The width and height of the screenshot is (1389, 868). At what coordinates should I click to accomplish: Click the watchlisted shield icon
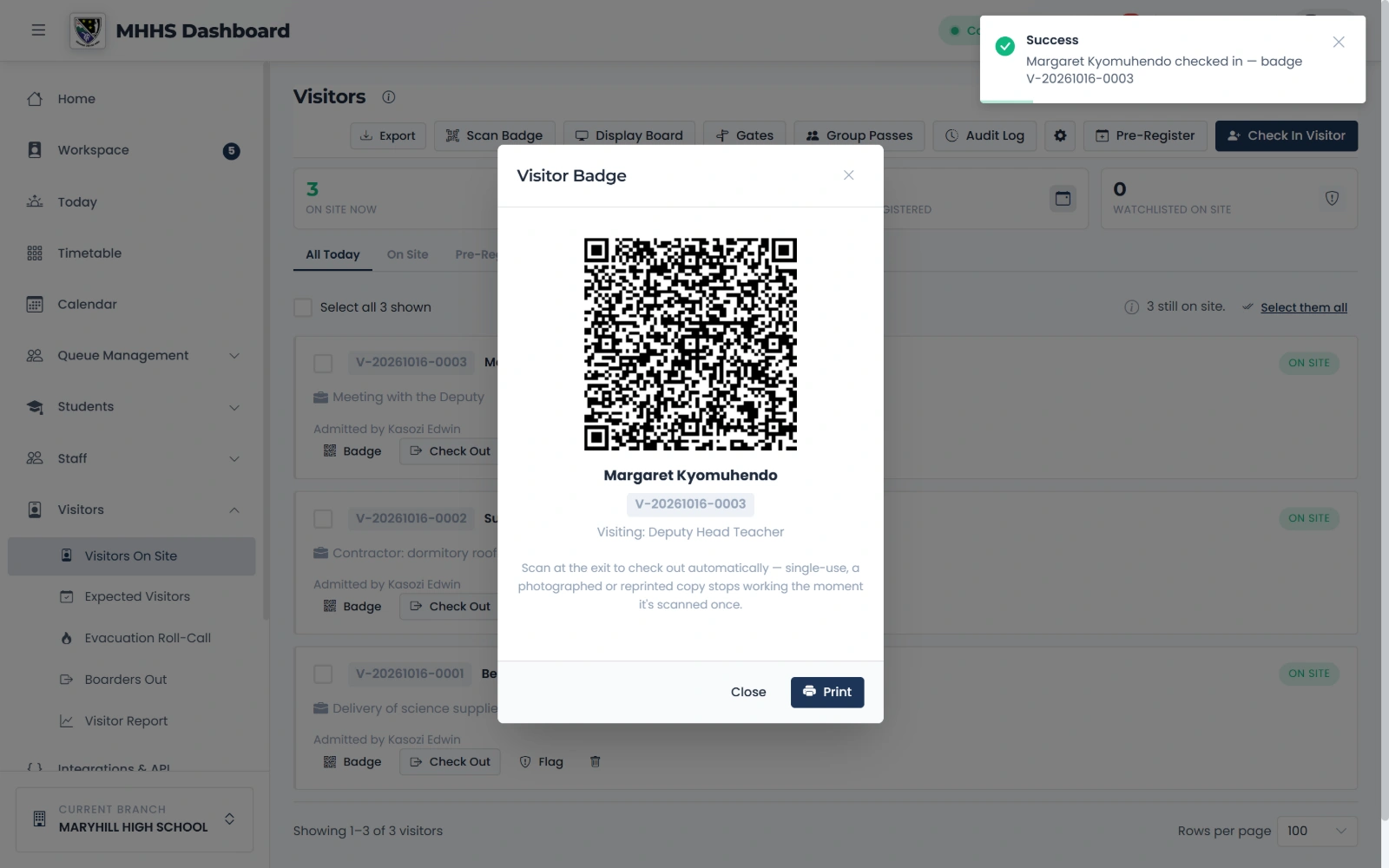click(1332, 199)
